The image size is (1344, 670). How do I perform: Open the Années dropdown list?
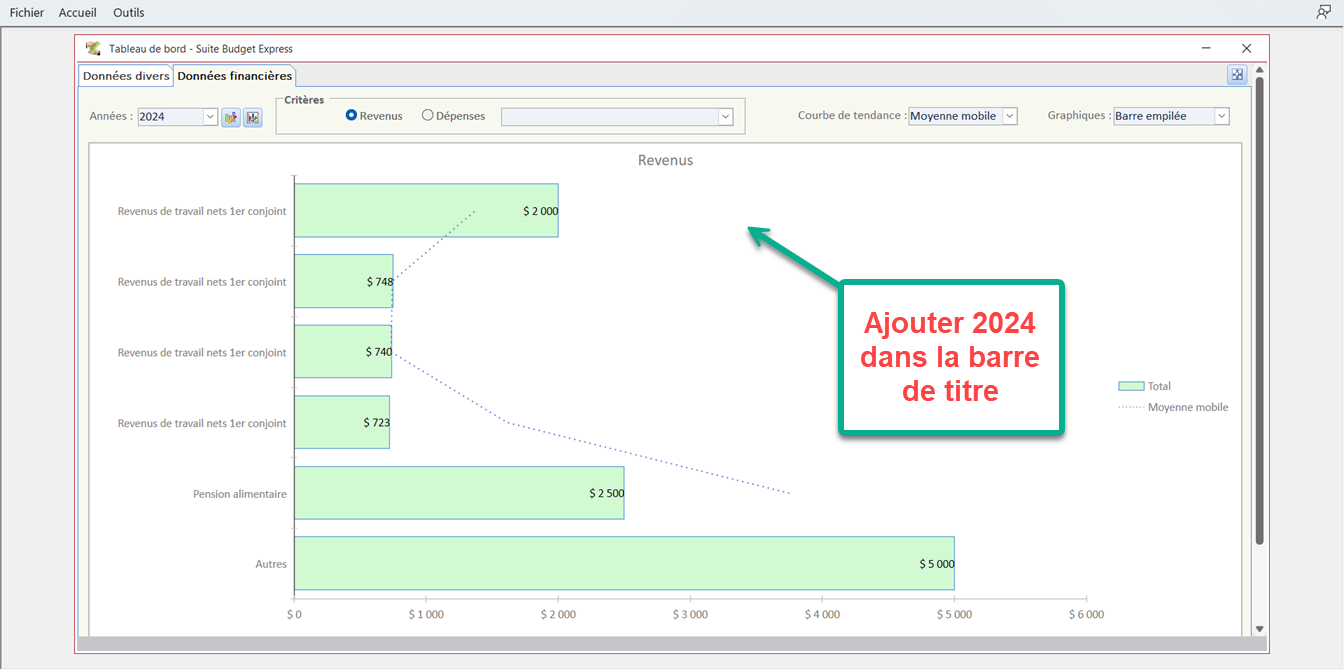210,117
